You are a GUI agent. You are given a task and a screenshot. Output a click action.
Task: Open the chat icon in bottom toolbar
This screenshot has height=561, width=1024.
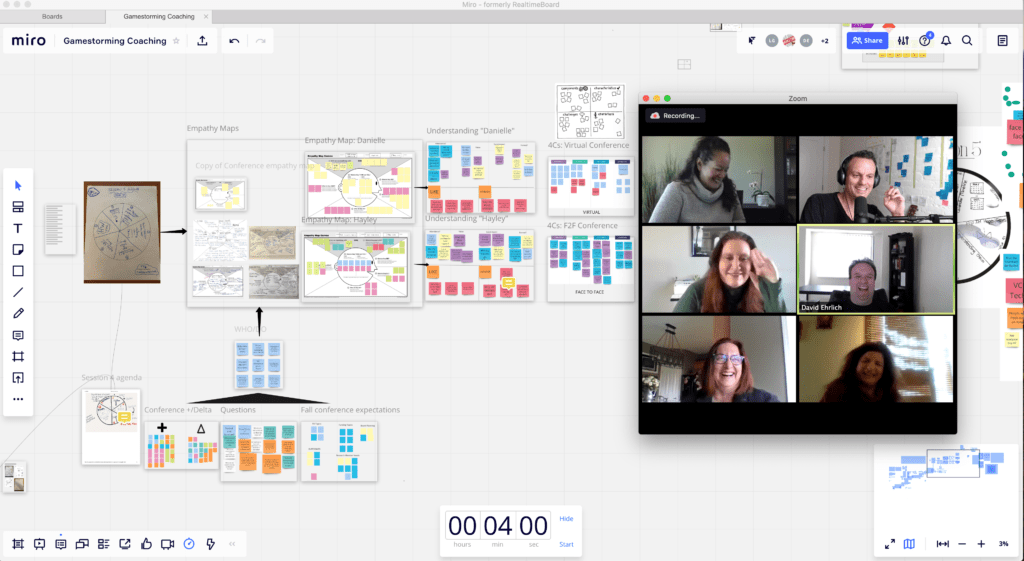(x=82, y=544)
